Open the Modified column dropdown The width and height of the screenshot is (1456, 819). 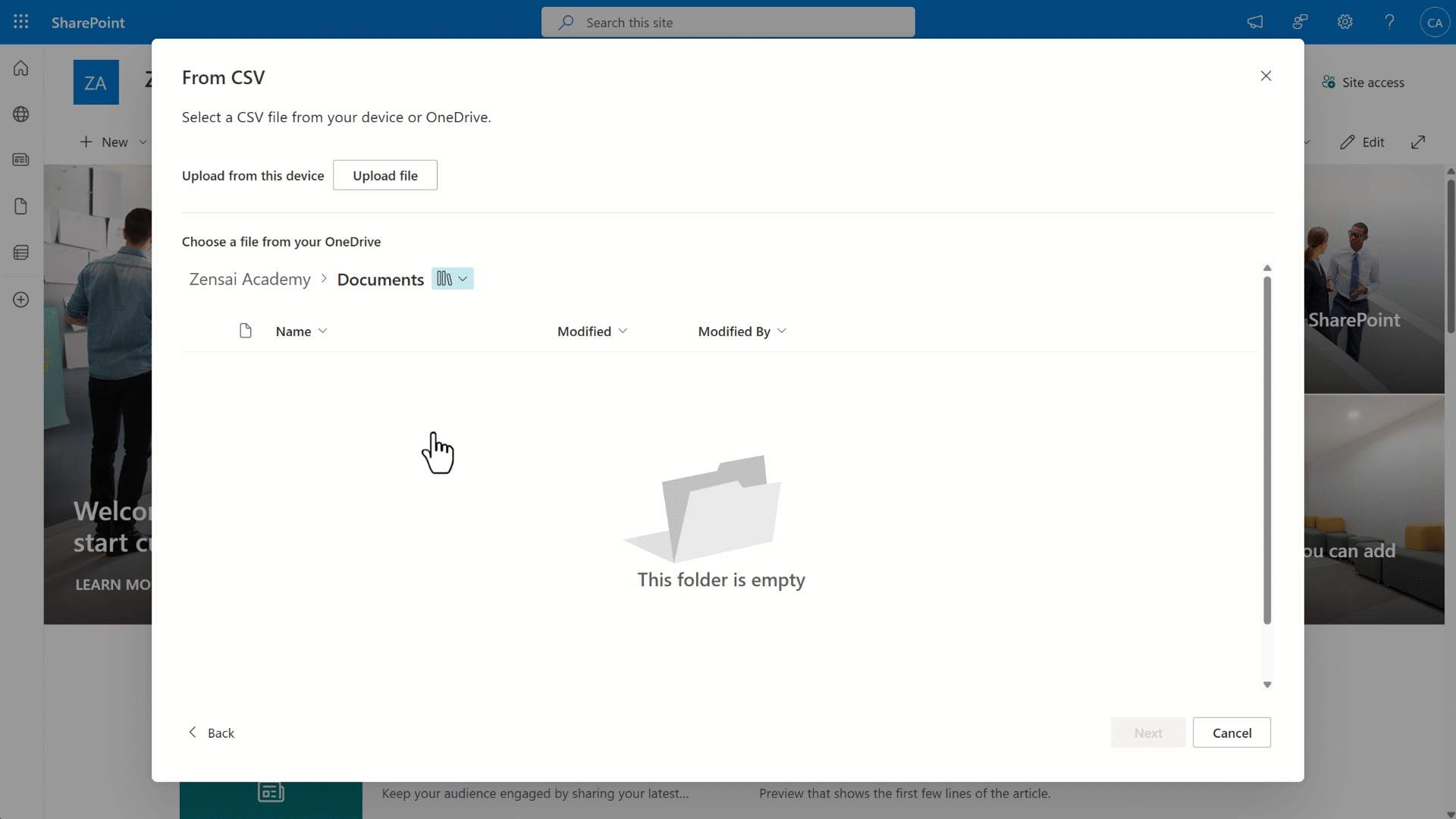[592, 331]
